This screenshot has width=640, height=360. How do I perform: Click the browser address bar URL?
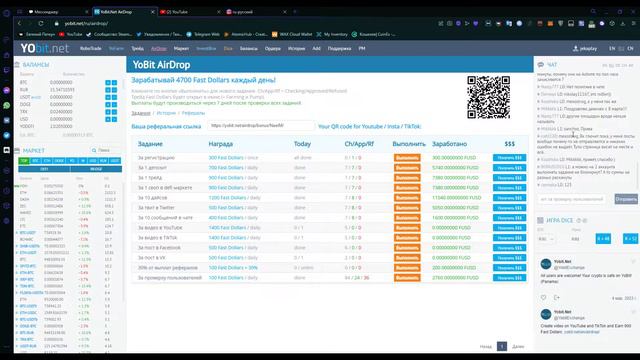pyautogui.click(x=86, y=24)
